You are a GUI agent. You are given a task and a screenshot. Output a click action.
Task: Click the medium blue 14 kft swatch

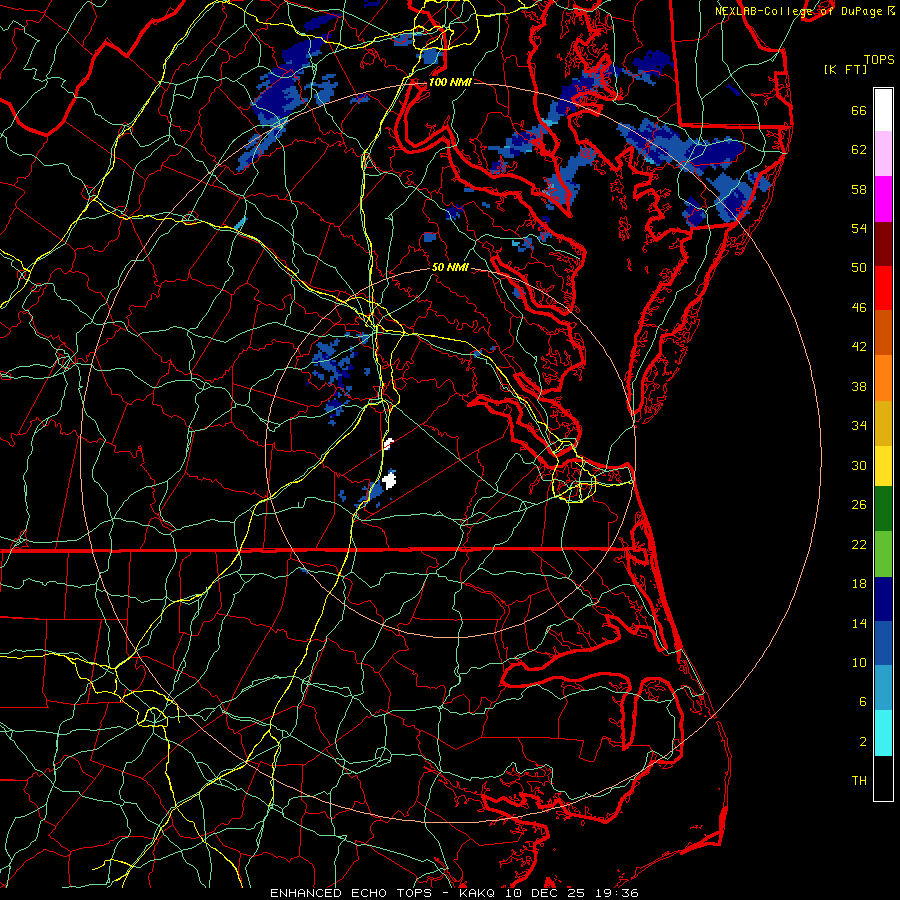(883, 643)
